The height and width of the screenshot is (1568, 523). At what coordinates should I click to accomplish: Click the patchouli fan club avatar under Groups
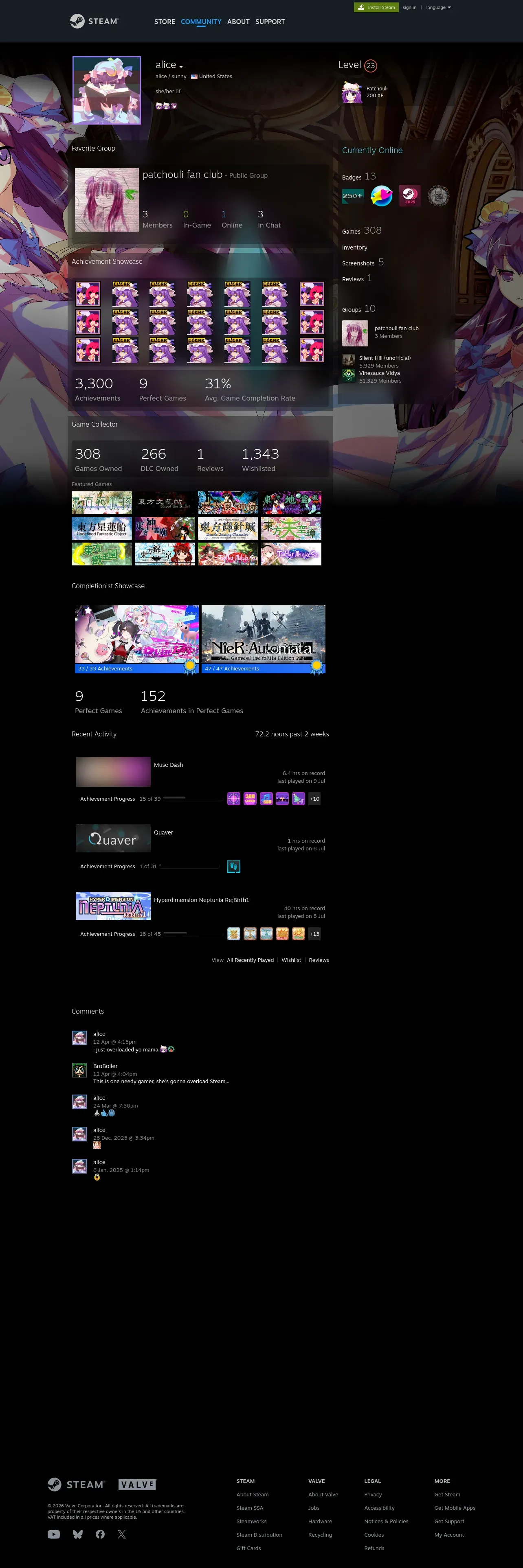[355, 333]
